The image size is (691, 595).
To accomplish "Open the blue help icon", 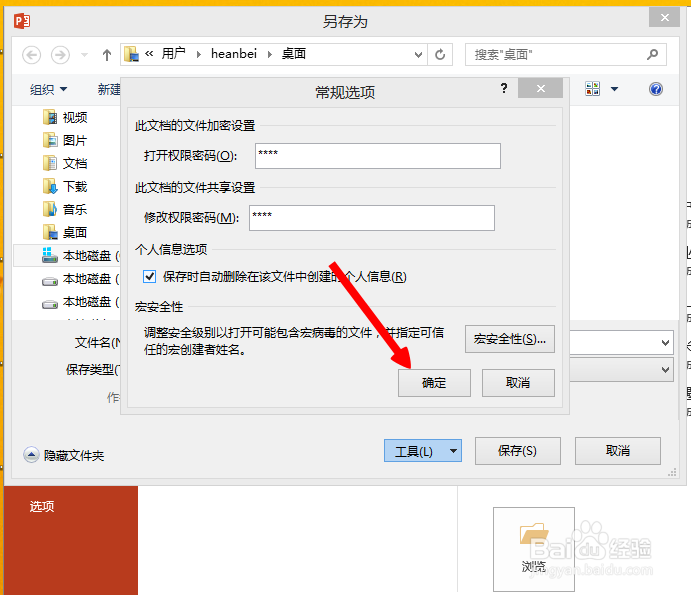I will 656,89.
